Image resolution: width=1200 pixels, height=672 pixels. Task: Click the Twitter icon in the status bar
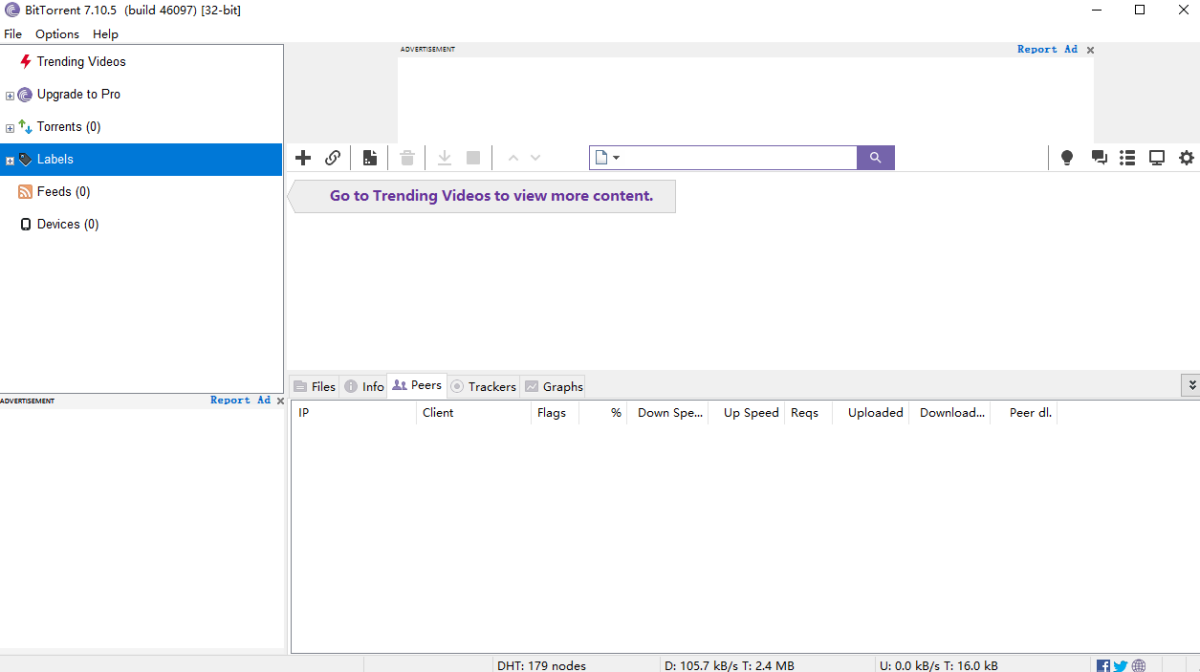[1120, 664]
